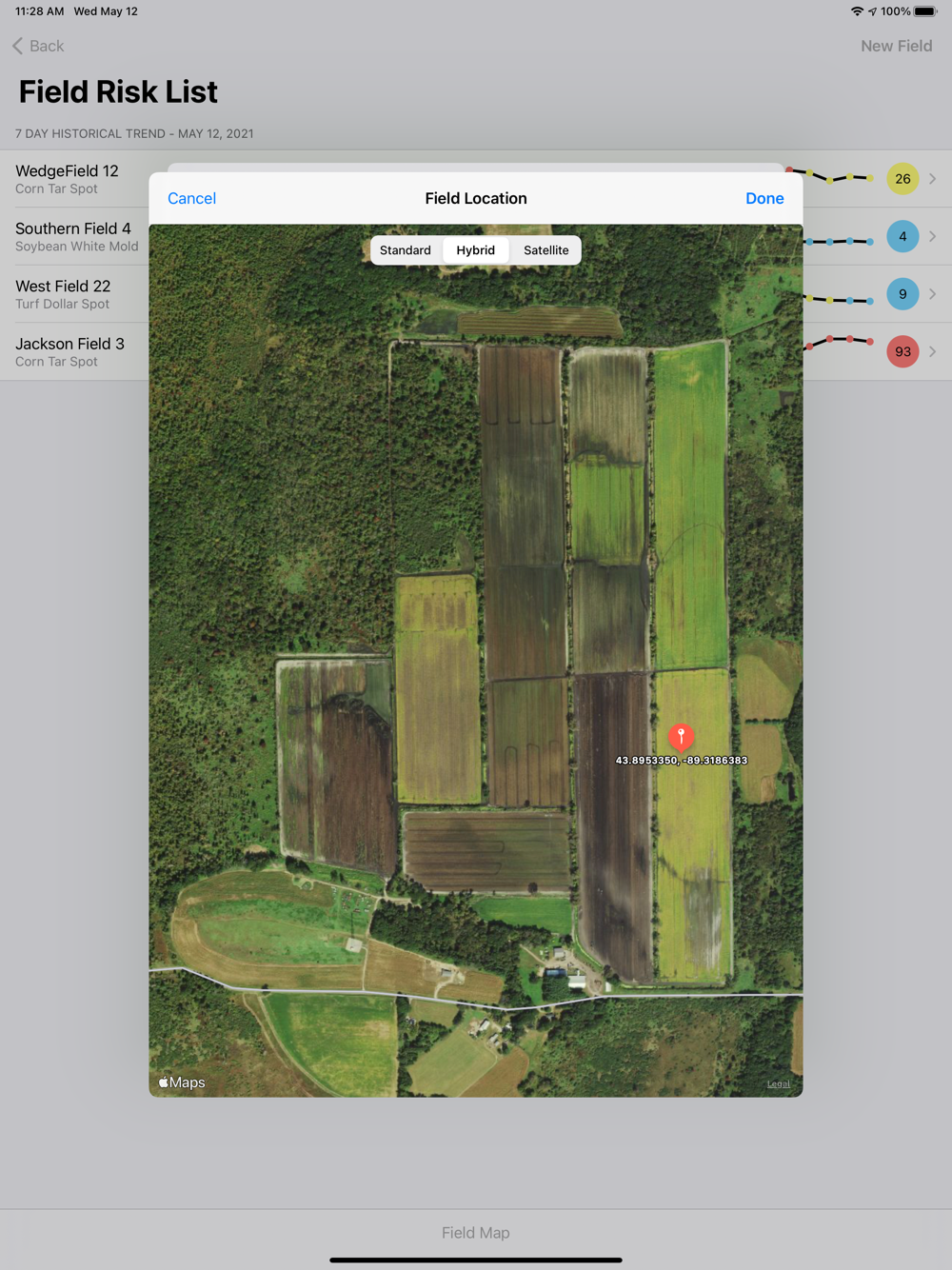Open Southern Field 4 row
Viewport: 952px width, 1270px height.
[x=476, y=236]
